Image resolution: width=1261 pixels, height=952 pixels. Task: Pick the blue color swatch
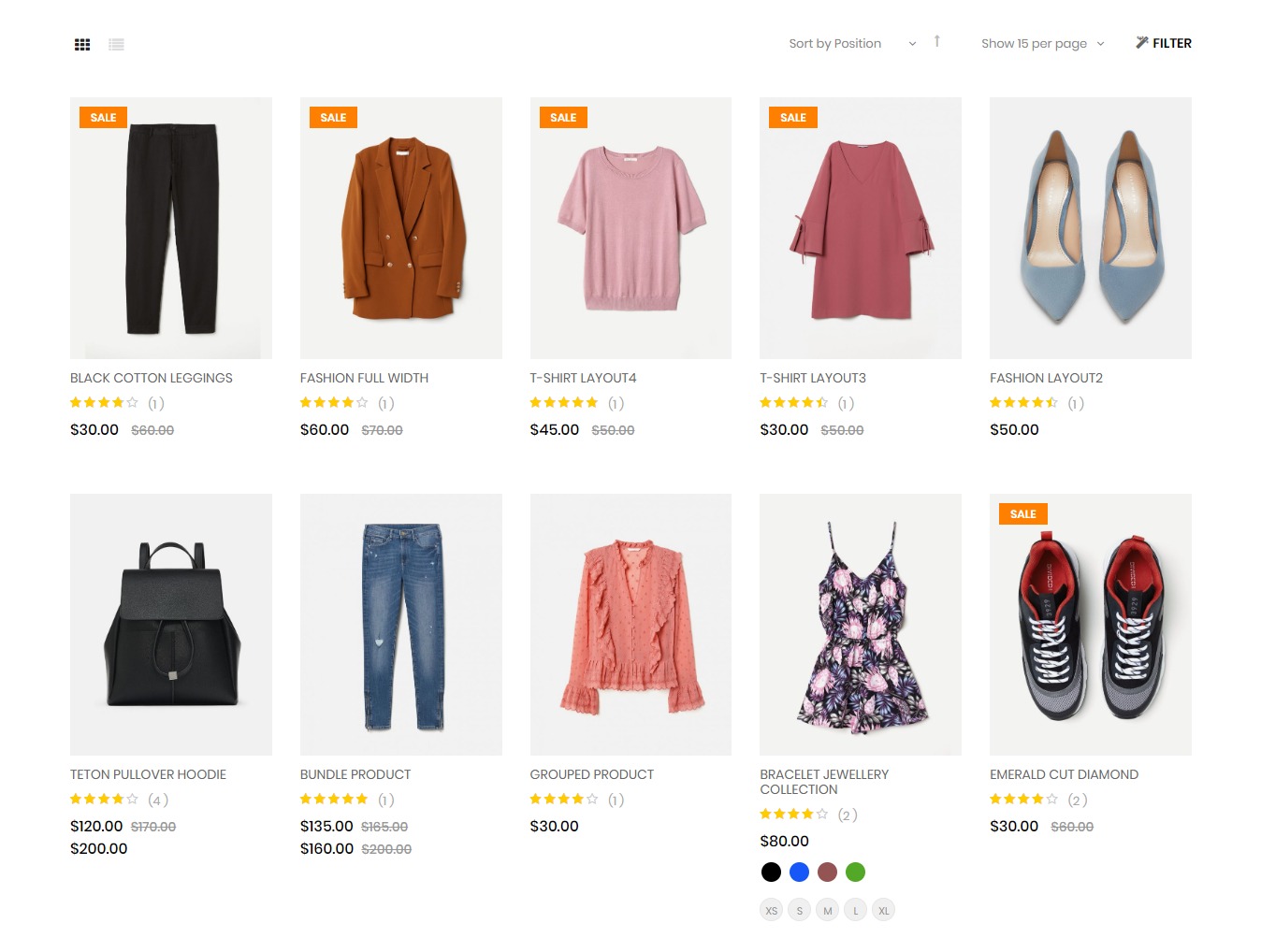pos(799,872)
